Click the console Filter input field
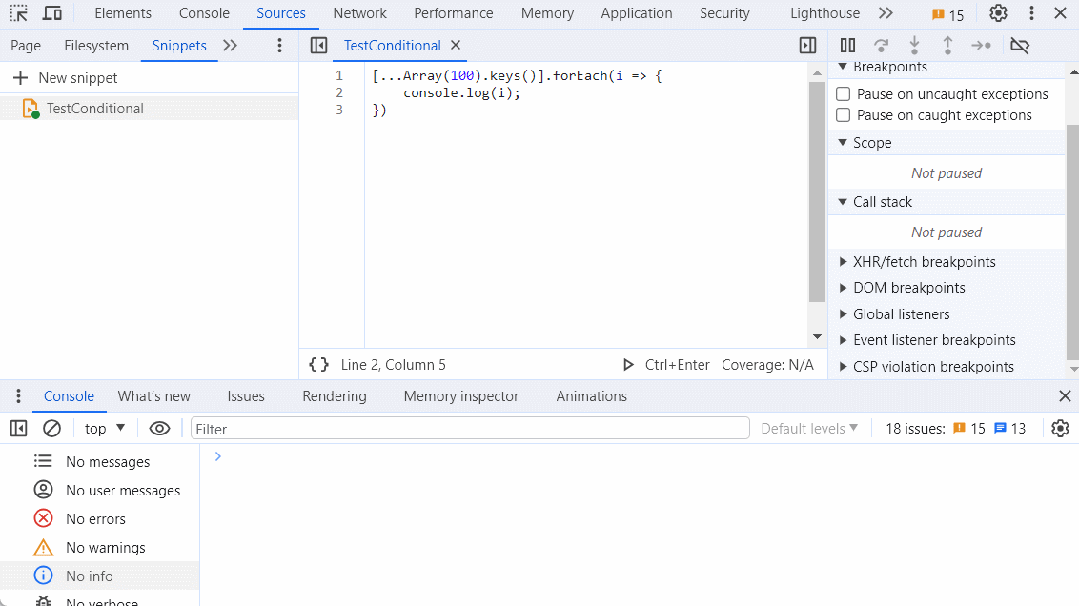This screenshot has width=1079, height=606. [470, 429]
